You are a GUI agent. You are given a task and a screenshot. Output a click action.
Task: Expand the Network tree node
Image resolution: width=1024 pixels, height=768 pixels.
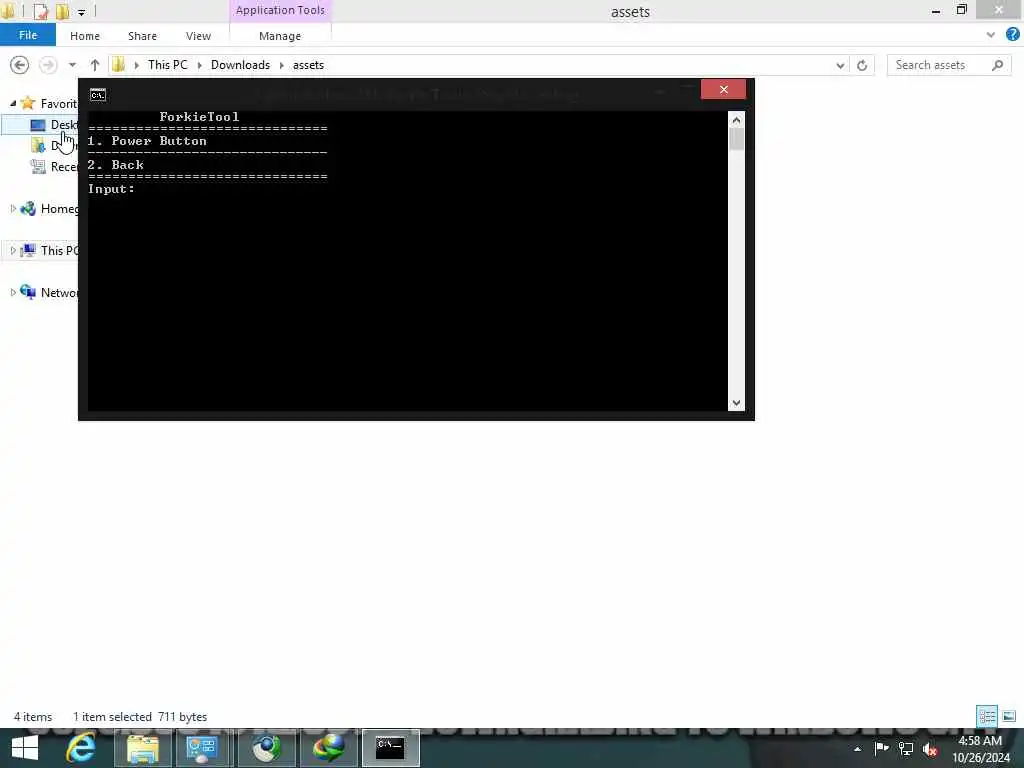[12, 292]
